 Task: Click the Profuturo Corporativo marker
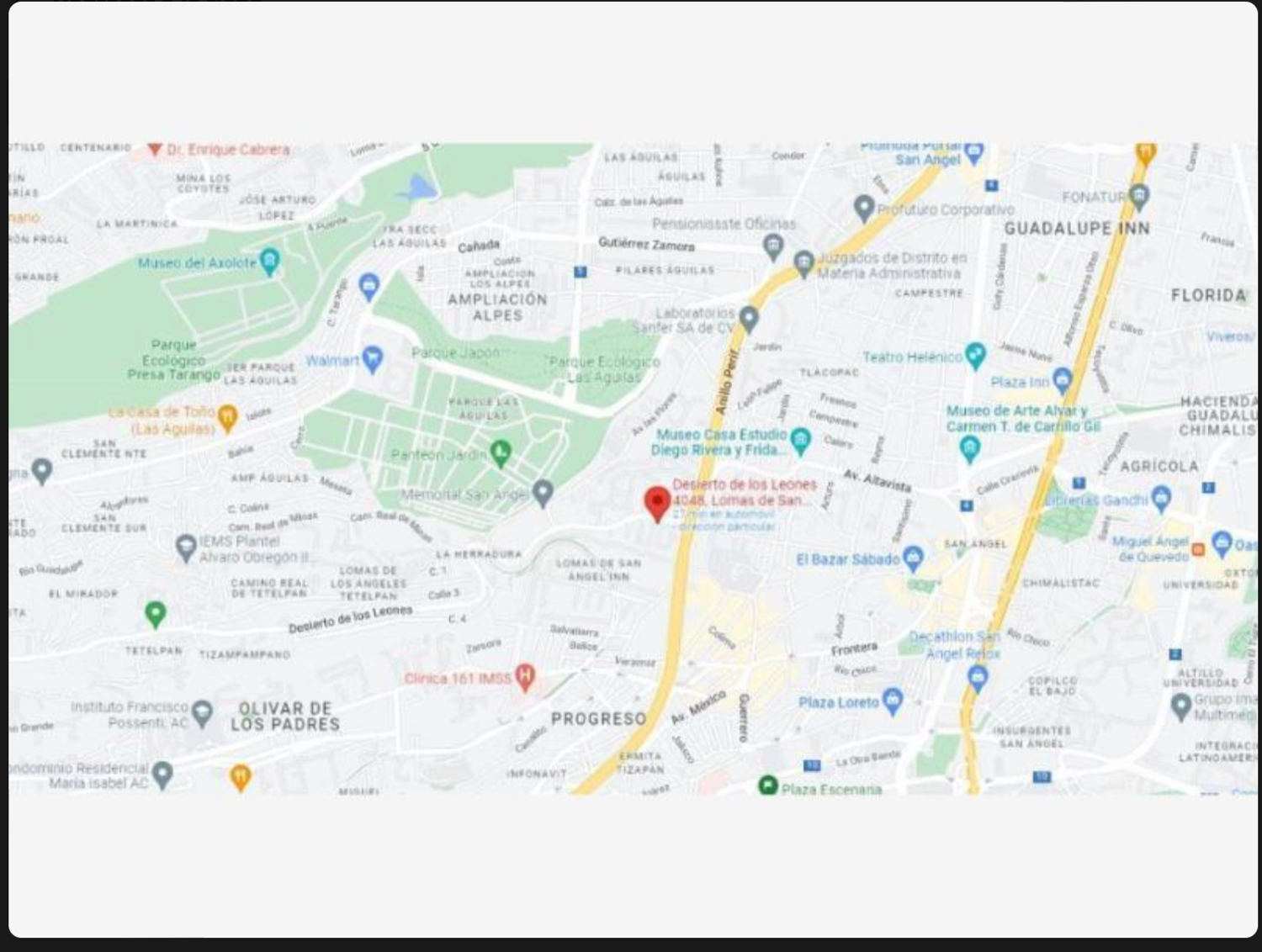(x=864, y=208)
